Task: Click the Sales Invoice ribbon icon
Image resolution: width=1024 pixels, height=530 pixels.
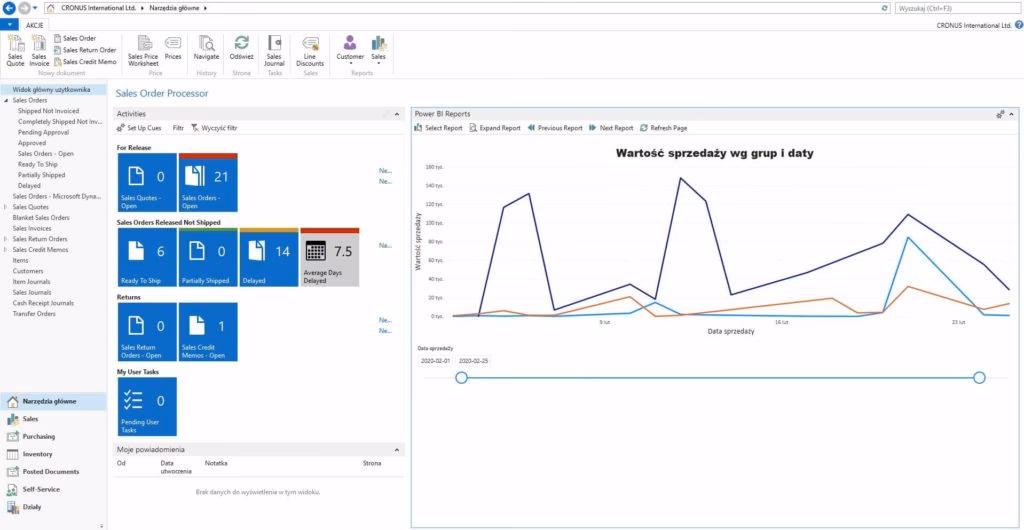Action: (x=39, y=49)
